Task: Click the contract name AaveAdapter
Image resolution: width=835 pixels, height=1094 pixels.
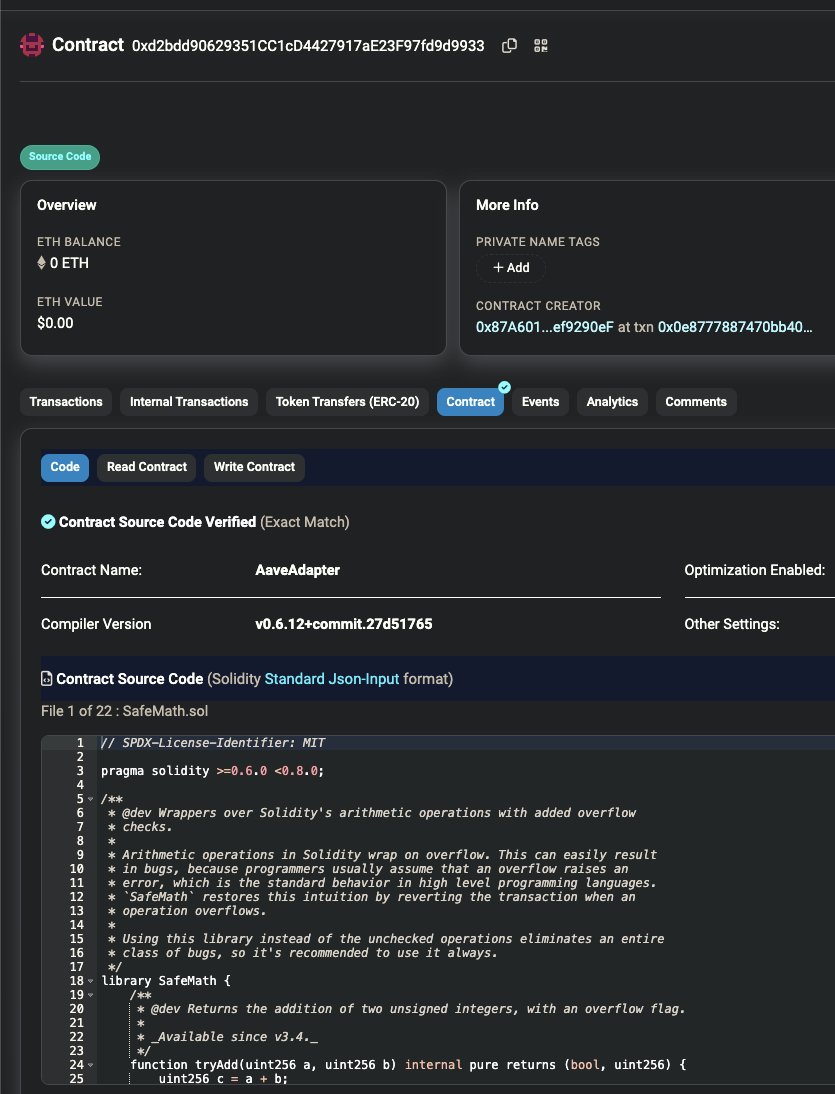Action: [297, 570]
